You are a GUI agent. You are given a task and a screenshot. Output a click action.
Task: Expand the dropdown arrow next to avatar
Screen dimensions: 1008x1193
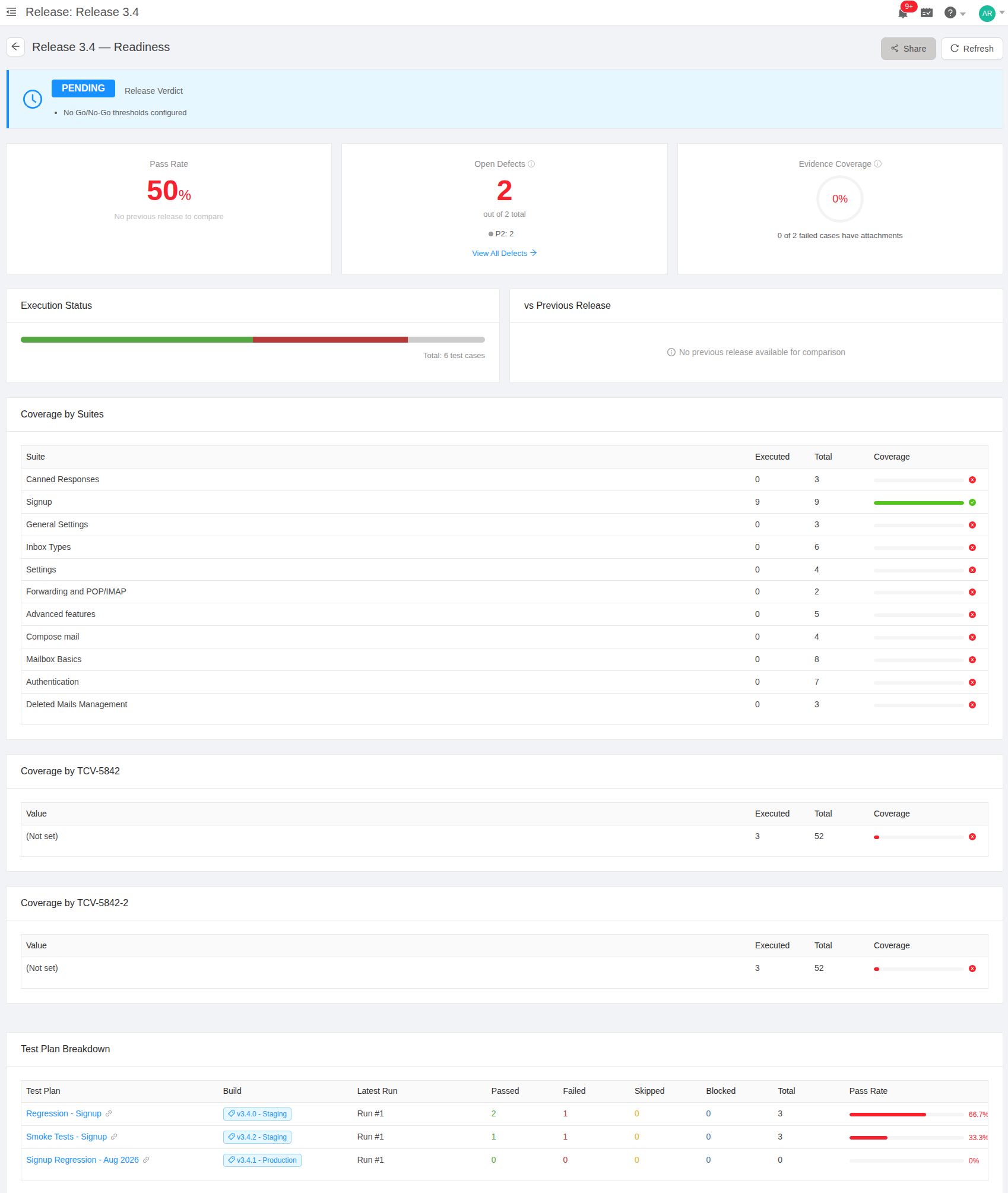pyautogui.click(x=1002, y=12)
